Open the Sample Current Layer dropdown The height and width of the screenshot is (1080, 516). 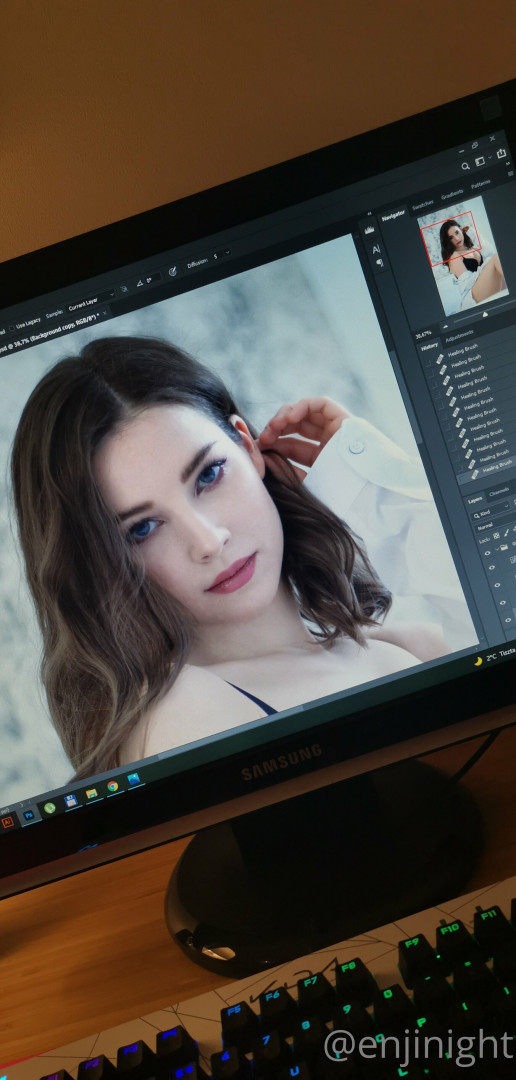91,302
